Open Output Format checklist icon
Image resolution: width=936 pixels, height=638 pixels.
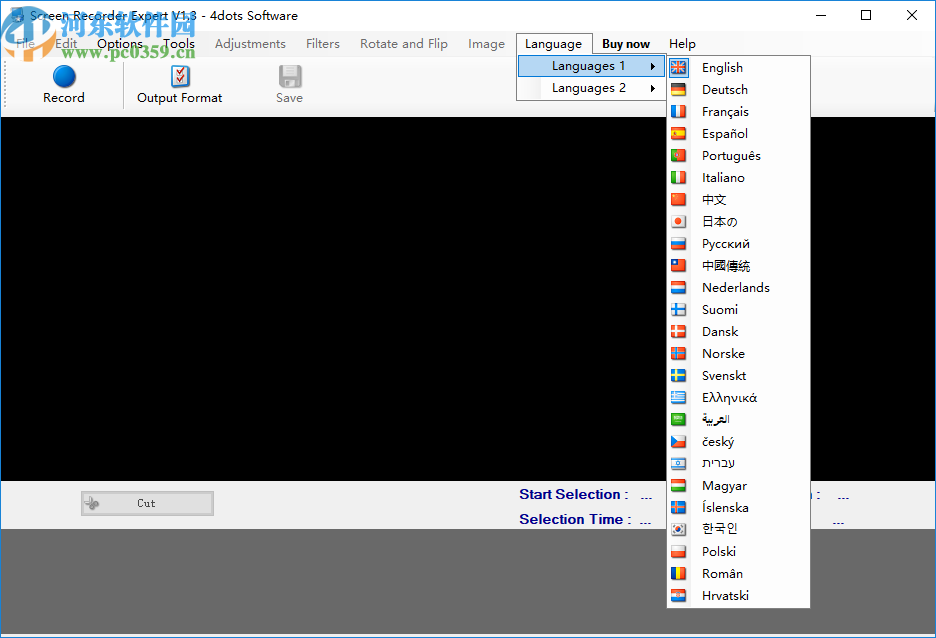click(x=180, y=76)
